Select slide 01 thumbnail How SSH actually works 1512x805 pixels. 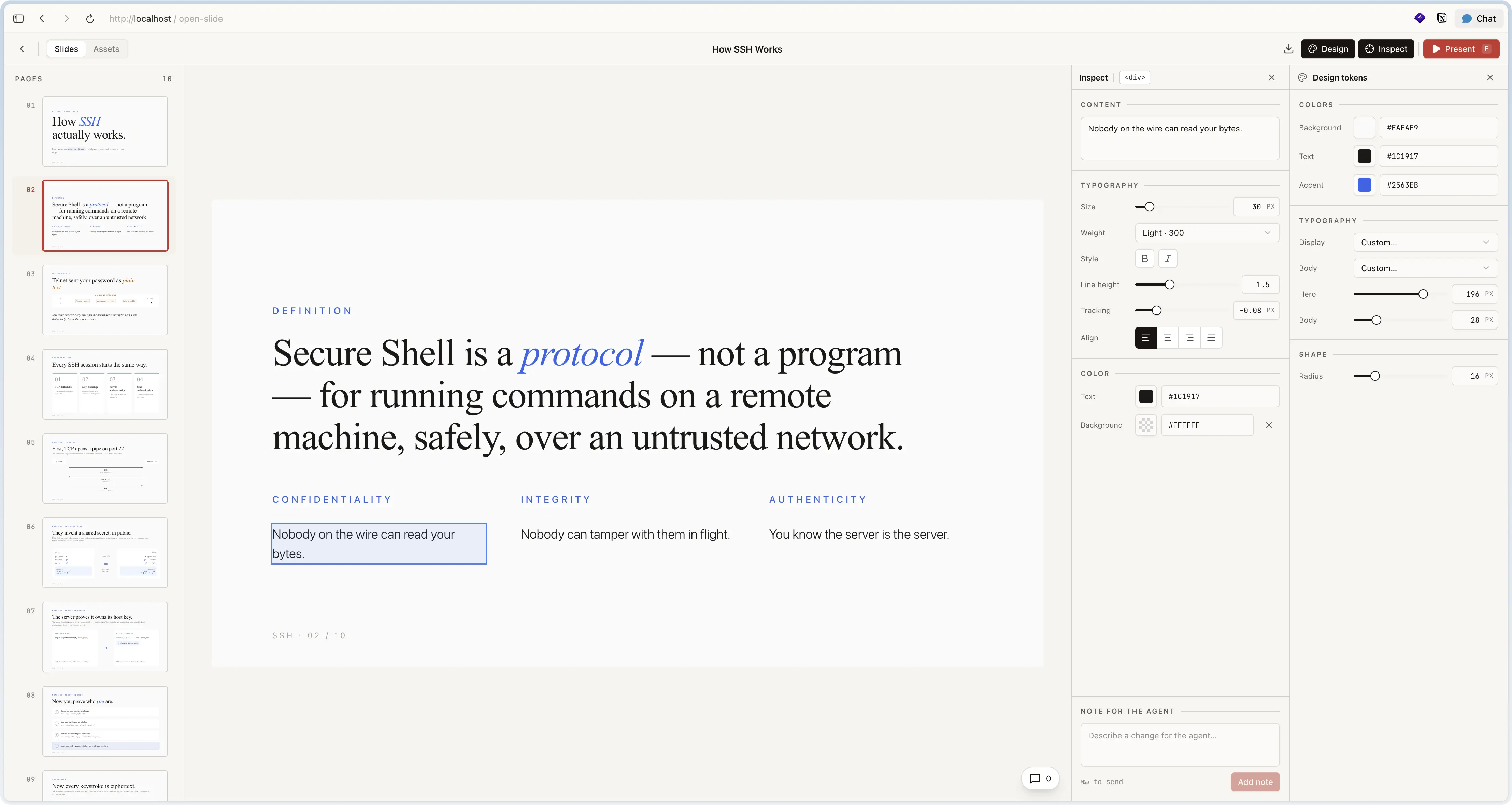point(105,131)
